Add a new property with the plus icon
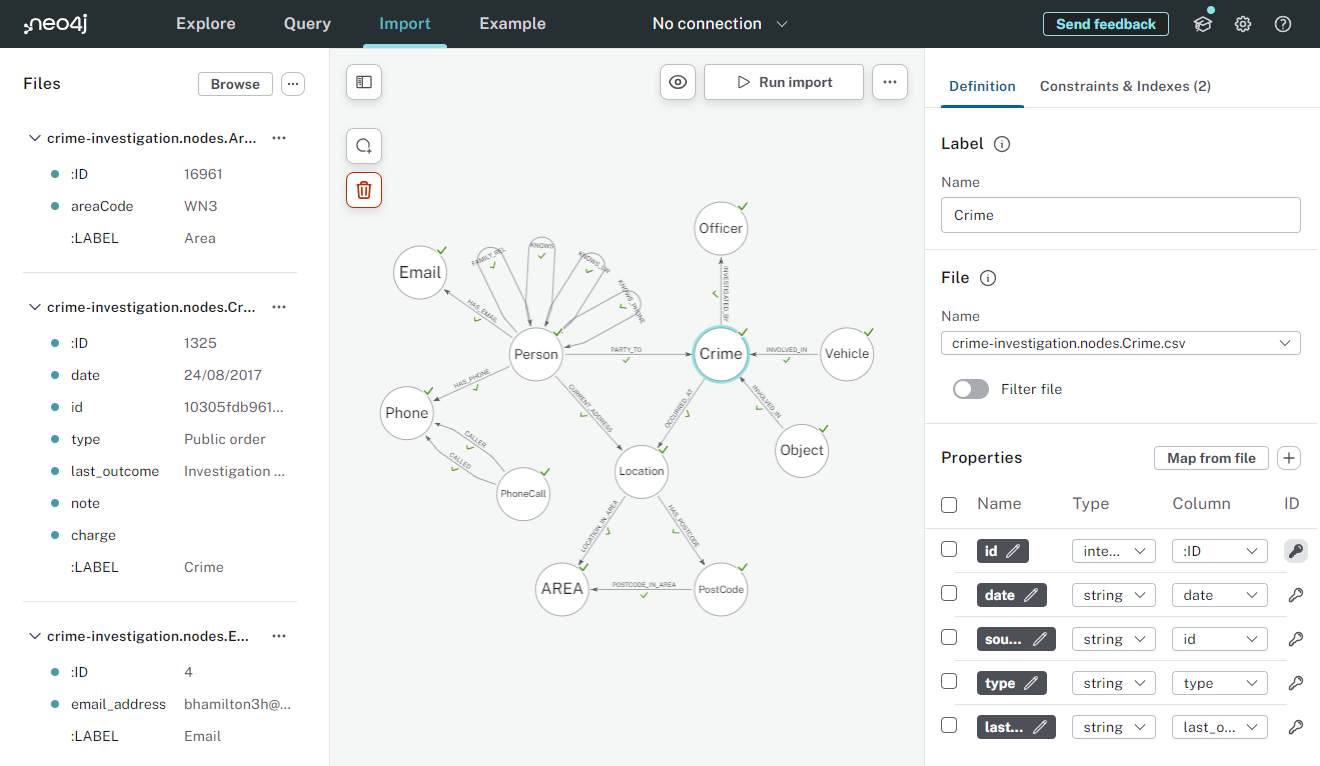1320x766 pixels. (x=1288, y=457)
